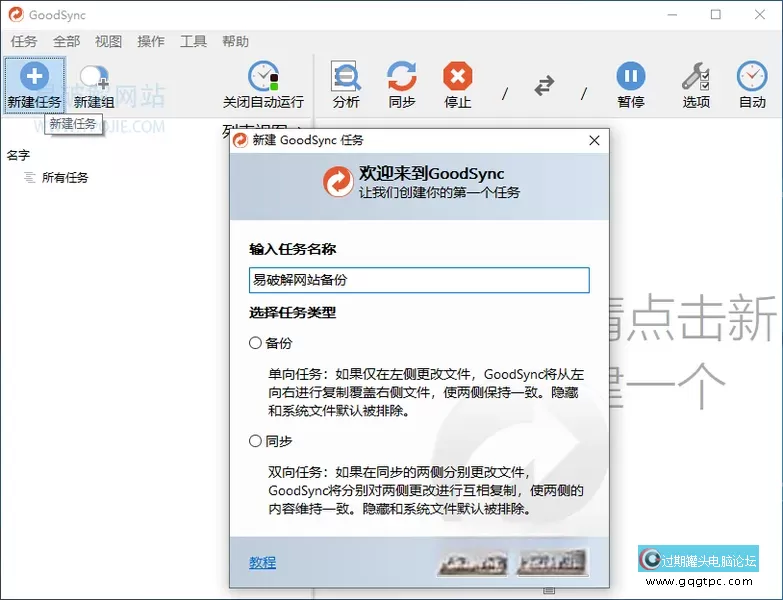Click the New Task (新建任务) plus icon

click(x=34, y=76)
